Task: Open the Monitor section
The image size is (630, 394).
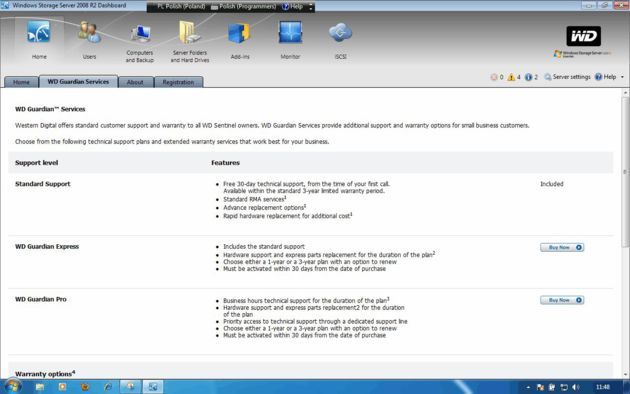Action: point(290,39)
